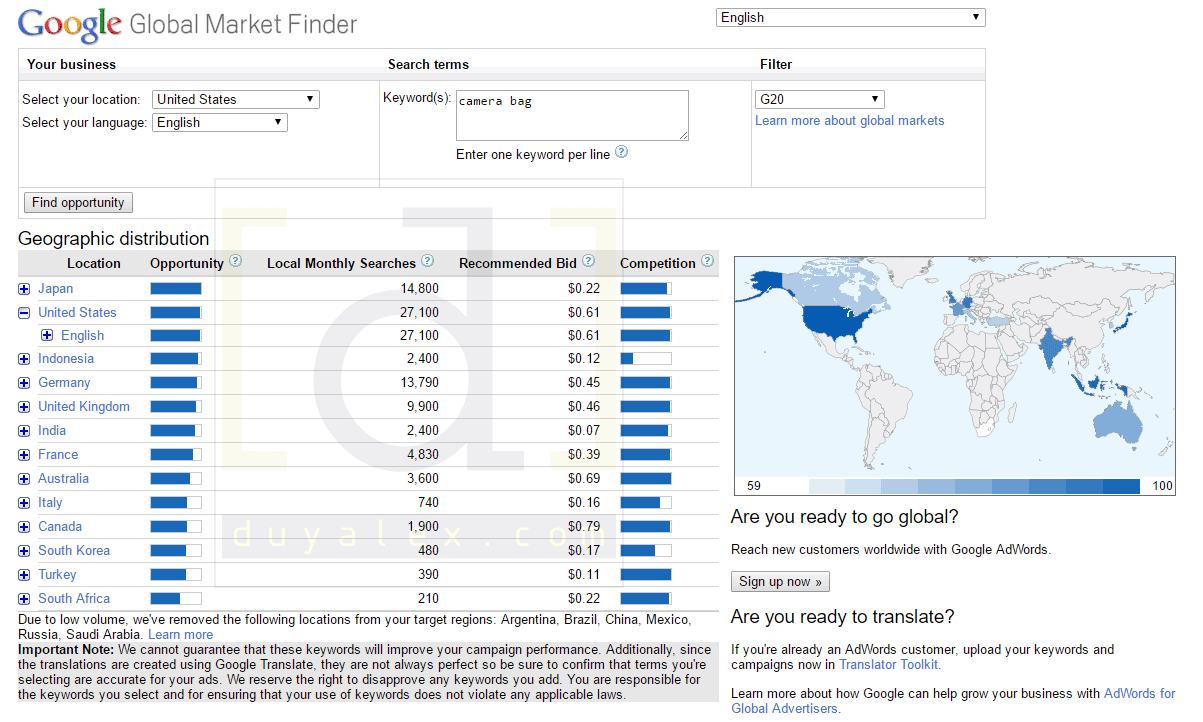
Task: Click Canada's $0.79 recommended bid
Action: tap(584, 526)
